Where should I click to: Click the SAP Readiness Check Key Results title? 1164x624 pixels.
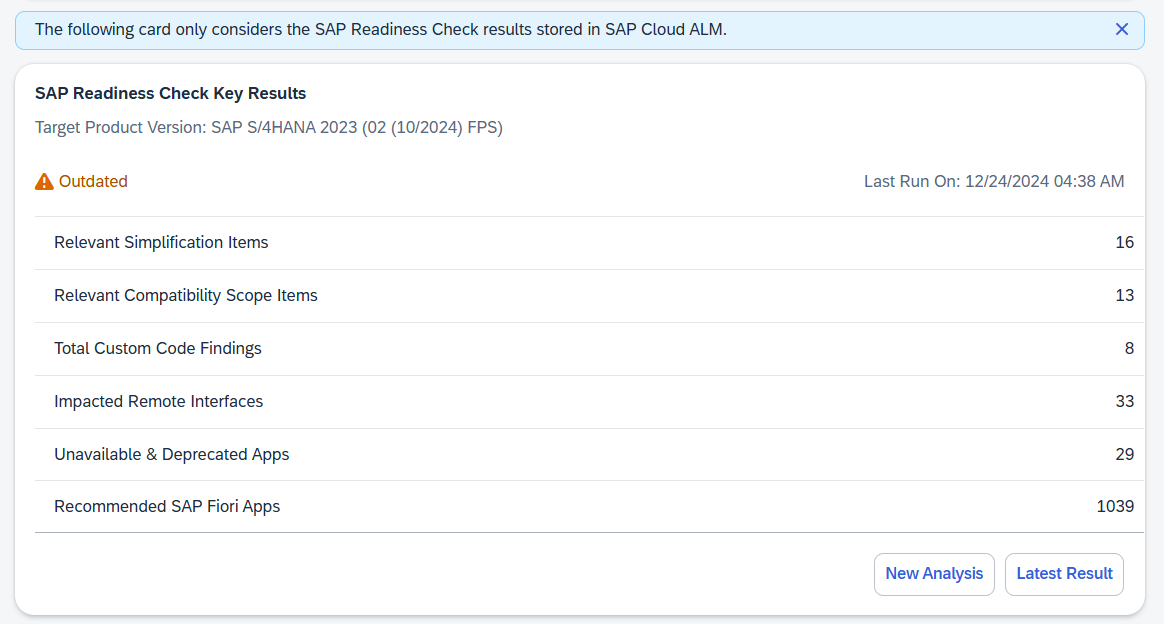171,94
